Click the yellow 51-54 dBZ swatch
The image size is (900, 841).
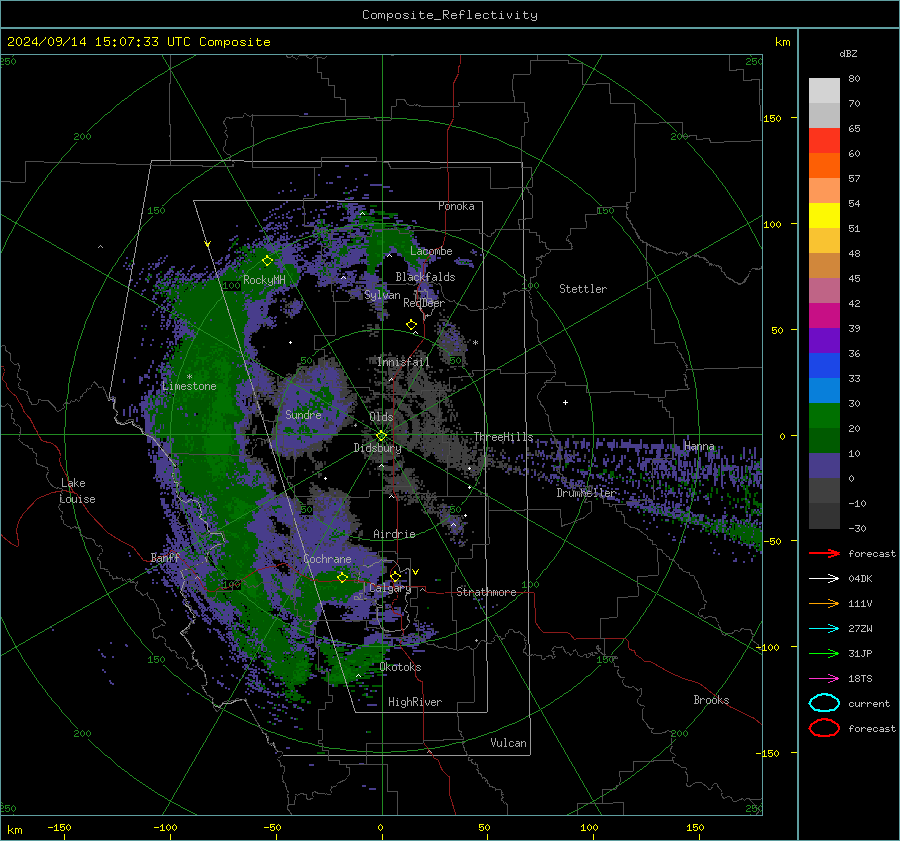coord(824,216)
